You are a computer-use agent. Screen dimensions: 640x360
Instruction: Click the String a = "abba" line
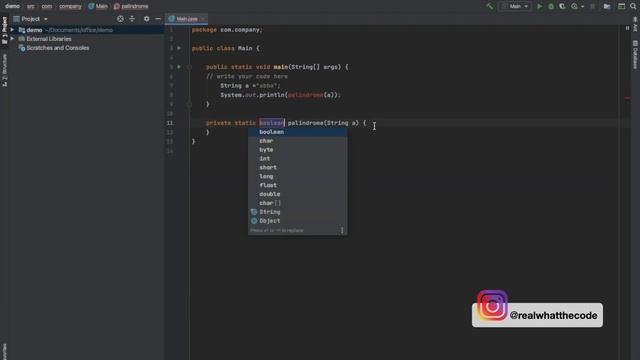pos(250,86)
